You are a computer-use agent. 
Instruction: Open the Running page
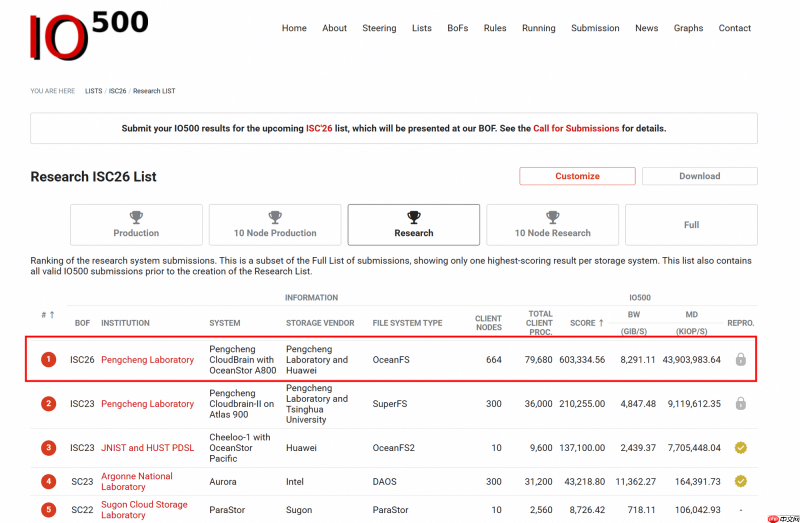[538, 28]
